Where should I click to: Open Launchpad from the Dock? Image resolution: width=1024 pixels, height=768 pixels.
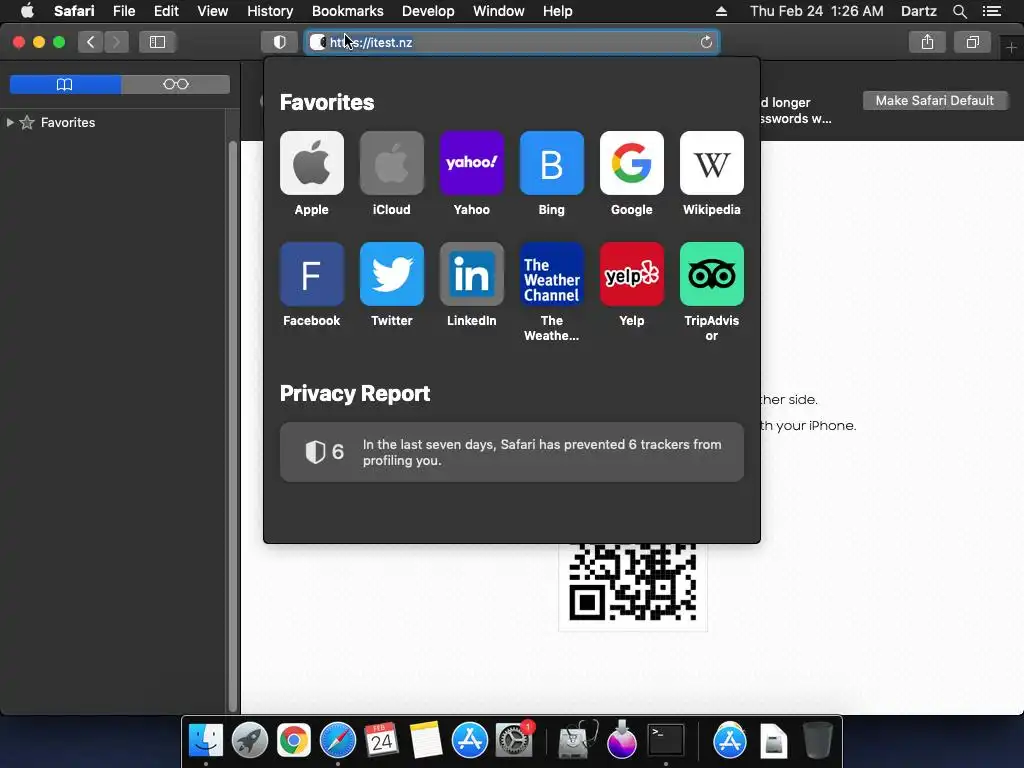pos(249,741)
